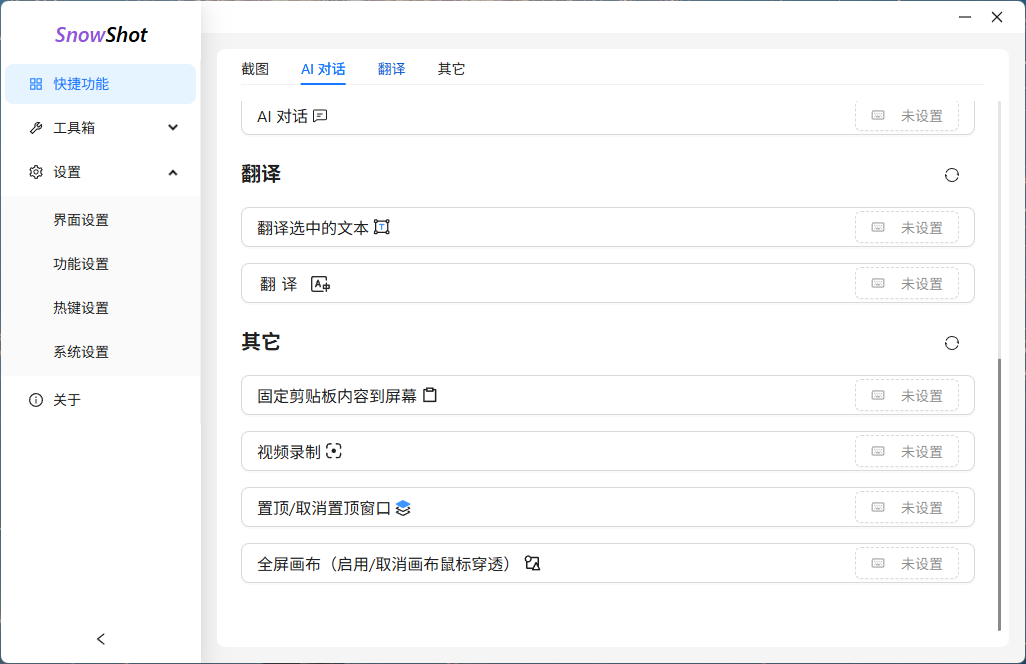Collapse the 设置 submenu chevron
This screenshot has width=1026, height=664.
[x=173, y=172]
